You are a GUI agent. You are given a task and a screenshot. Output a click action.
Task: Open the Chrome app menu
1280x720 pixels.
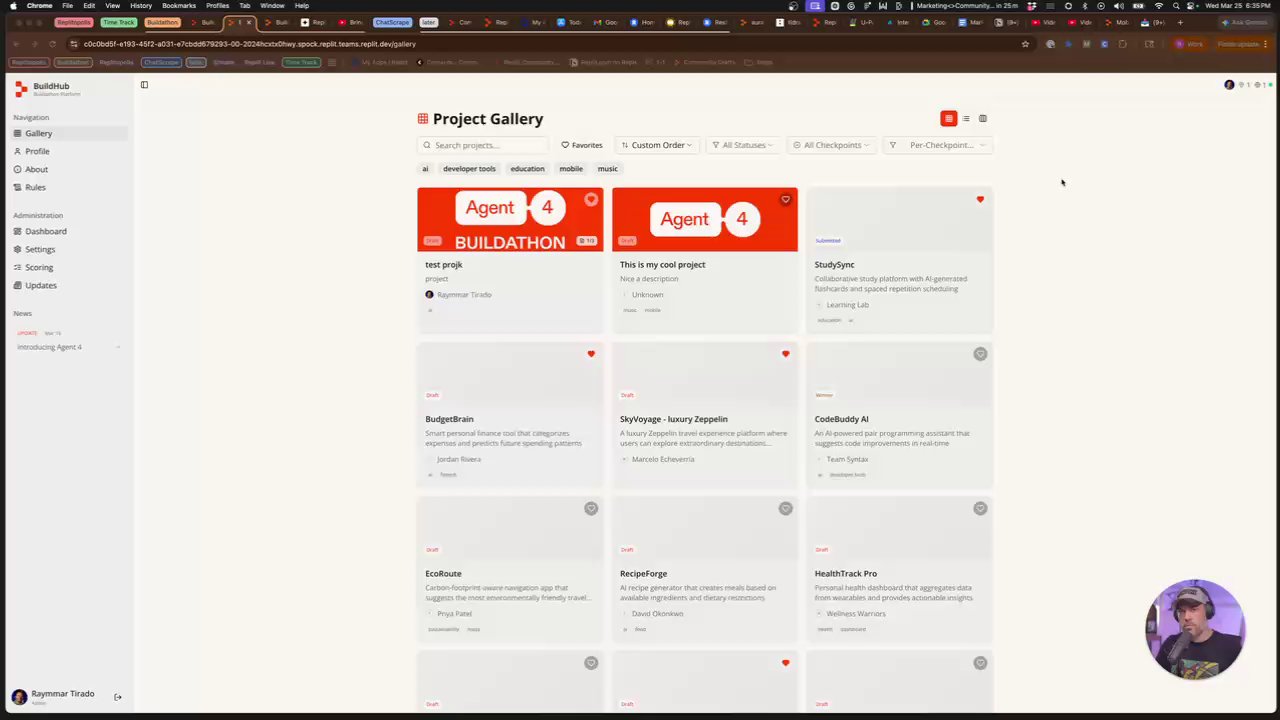40,6
